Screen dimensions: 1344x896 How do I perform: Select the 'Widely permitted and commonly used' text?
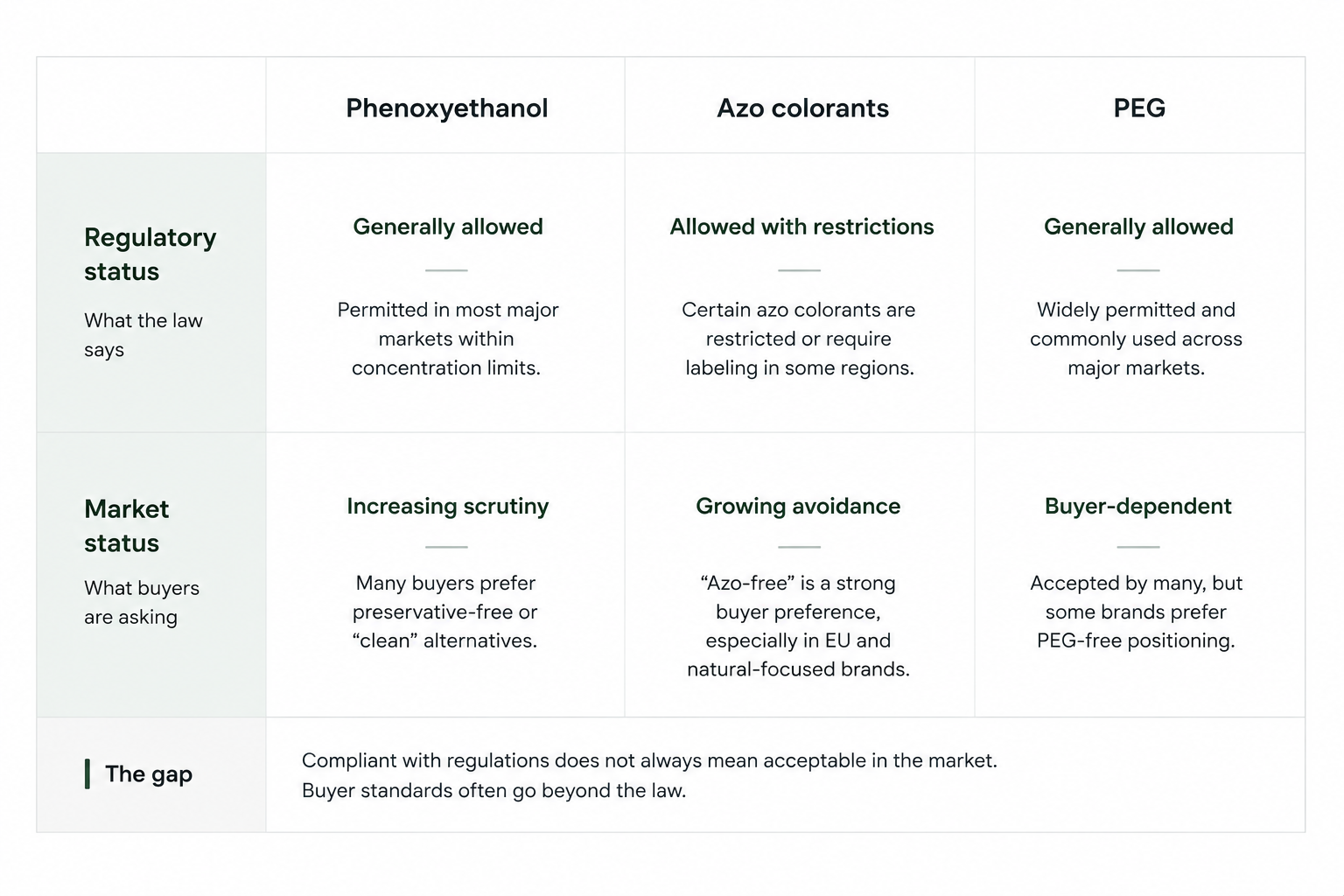point(1136,324)
